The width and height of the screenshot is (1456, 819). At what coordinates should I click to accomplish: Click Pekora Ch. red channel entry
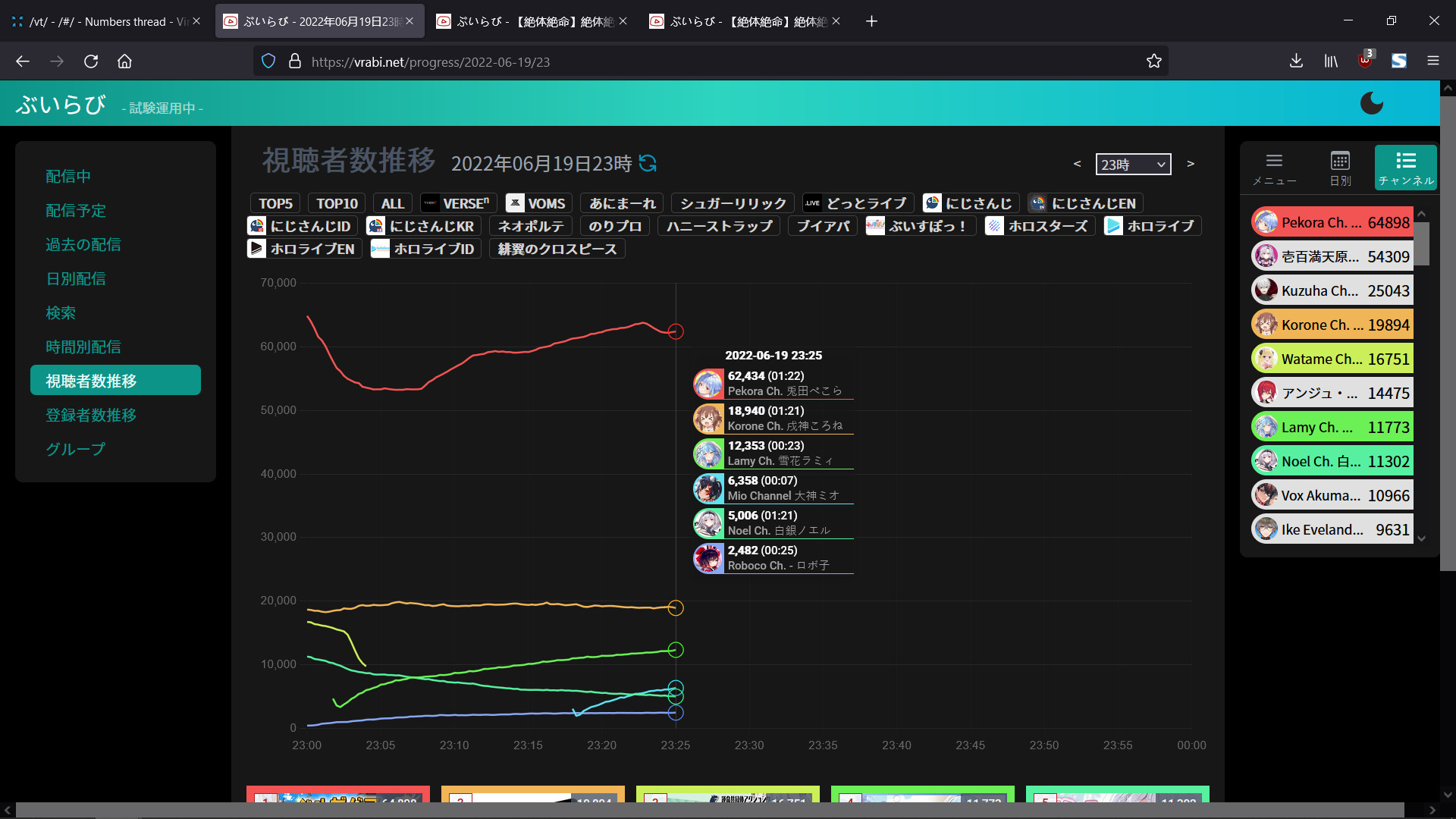tap(1332, 222)
